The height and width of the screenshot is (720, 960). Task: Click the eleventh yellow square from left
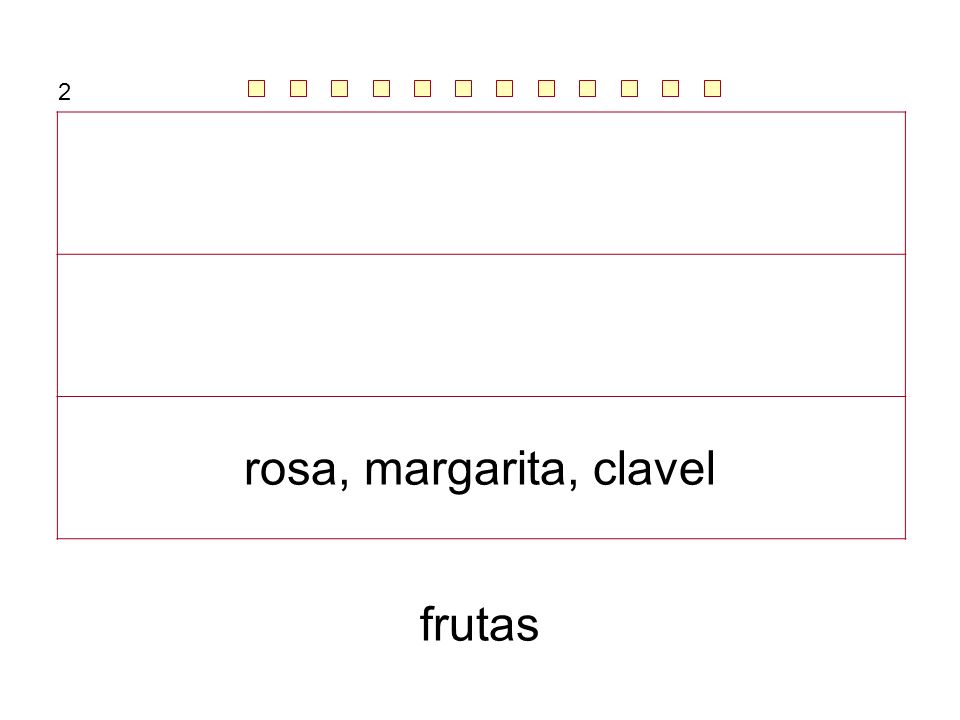(670, 89)
